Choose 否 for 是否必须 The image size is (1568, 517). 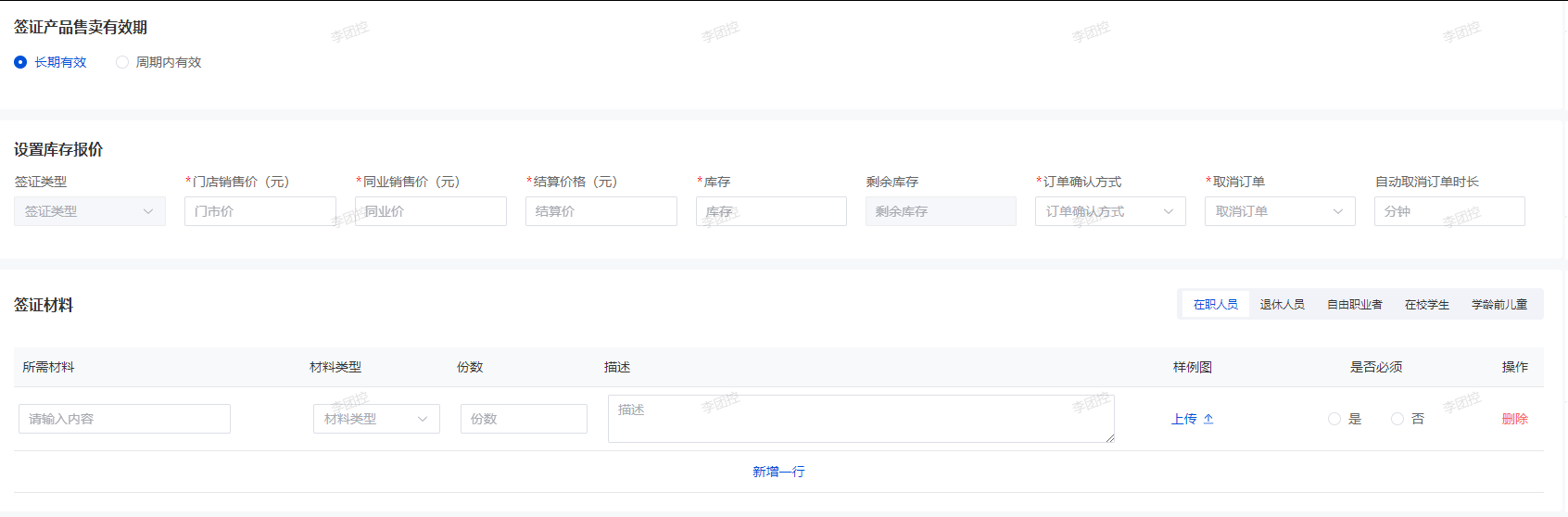pos(1397,419)
